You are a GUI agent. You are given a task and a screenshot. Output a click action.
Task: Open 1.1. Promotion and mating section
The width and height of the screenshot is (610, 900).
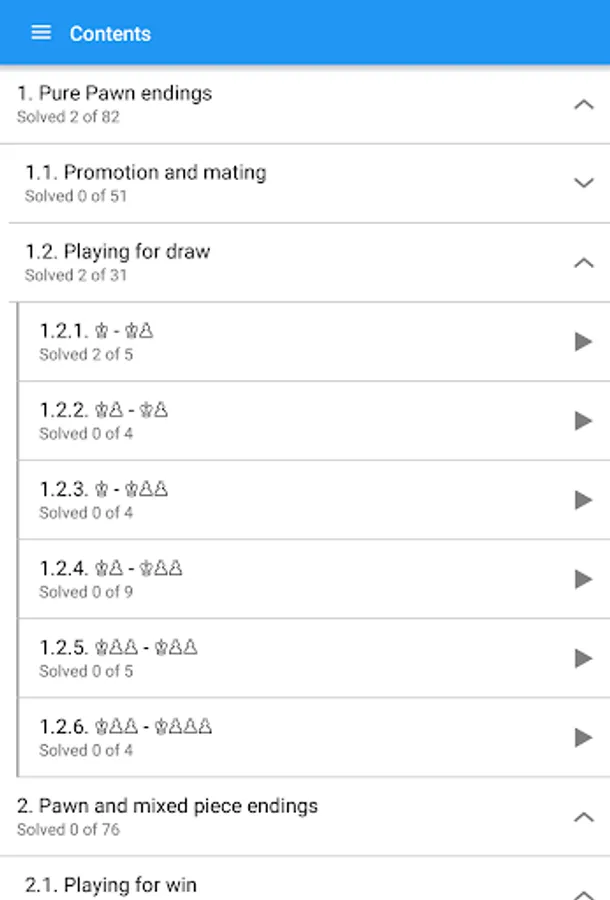(146, 173)
